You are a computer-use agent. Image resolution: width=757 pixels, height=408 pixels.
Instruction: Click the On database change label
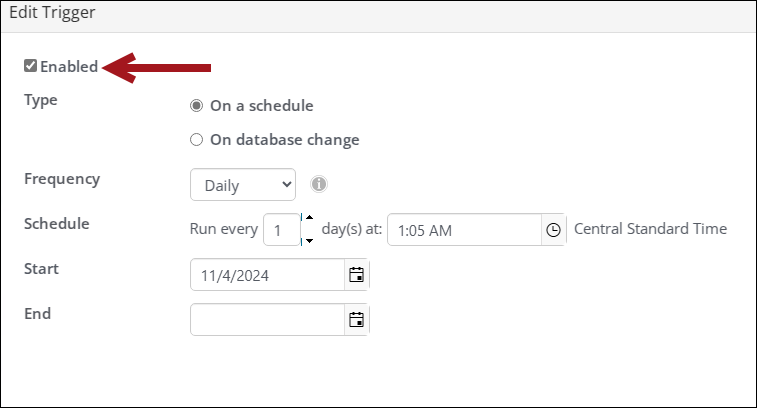pyautogui.click(x=285, y=140)
